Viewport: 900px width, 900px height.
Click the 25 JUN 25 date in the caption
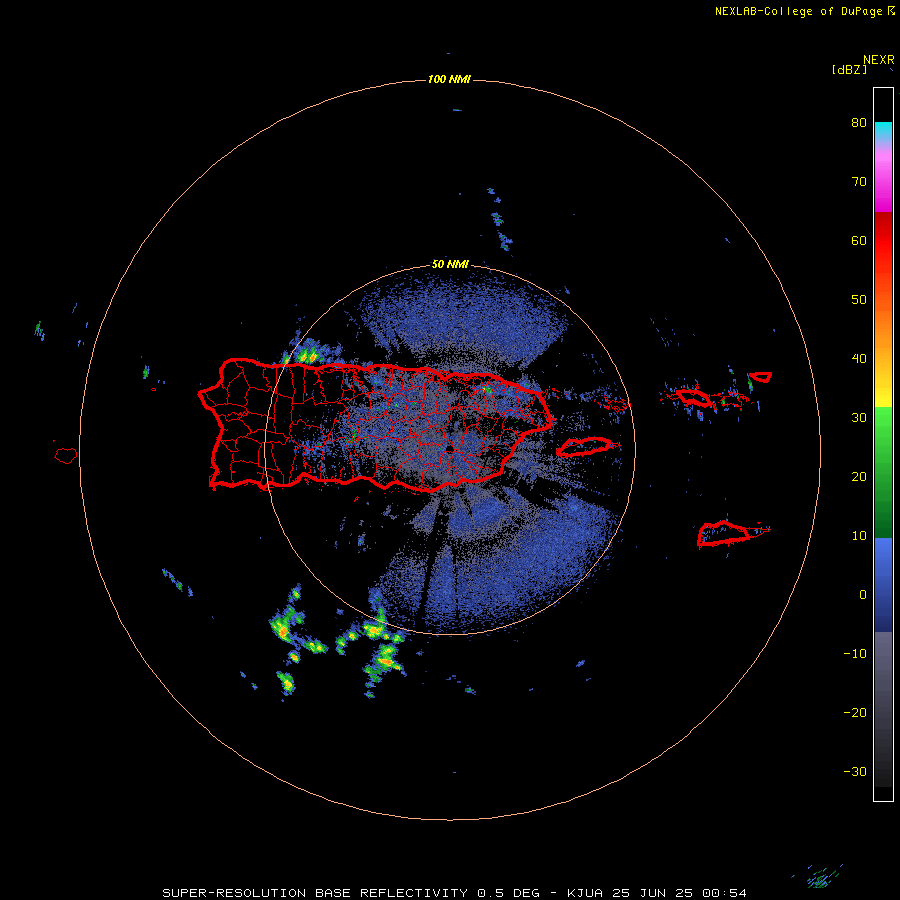652,893
